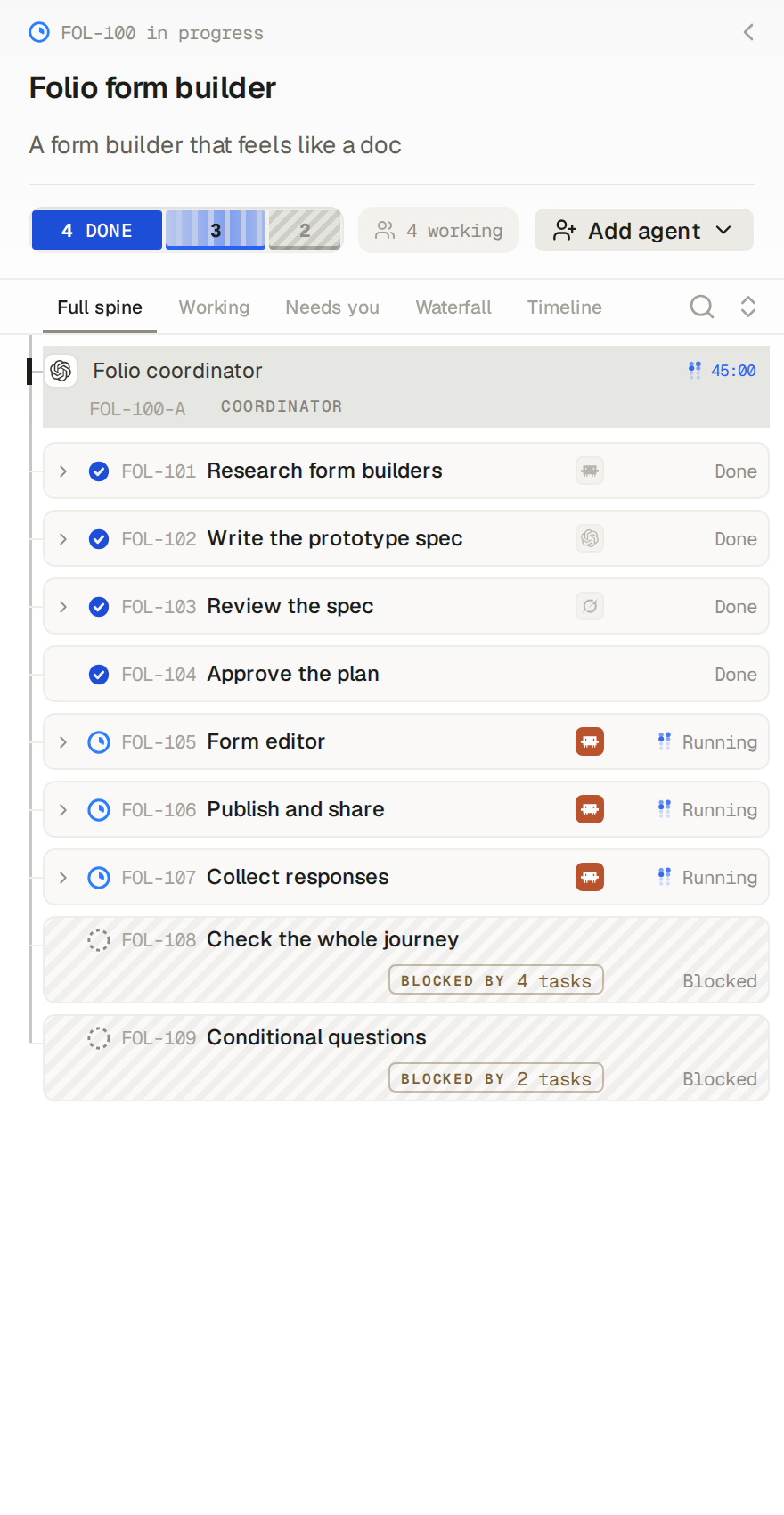784x1515 pixels.
Task: Click the done checkmark on FOL-101
Action: tap(99, 471)
